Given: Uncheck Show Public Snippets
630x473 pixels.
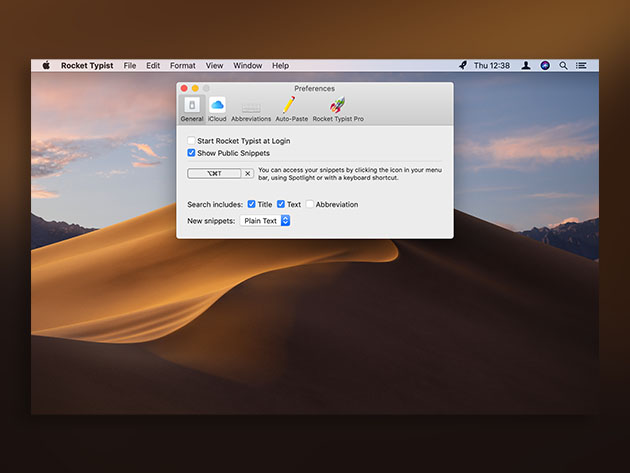Looking at the screenshot, I should click(x=191, y=153).
